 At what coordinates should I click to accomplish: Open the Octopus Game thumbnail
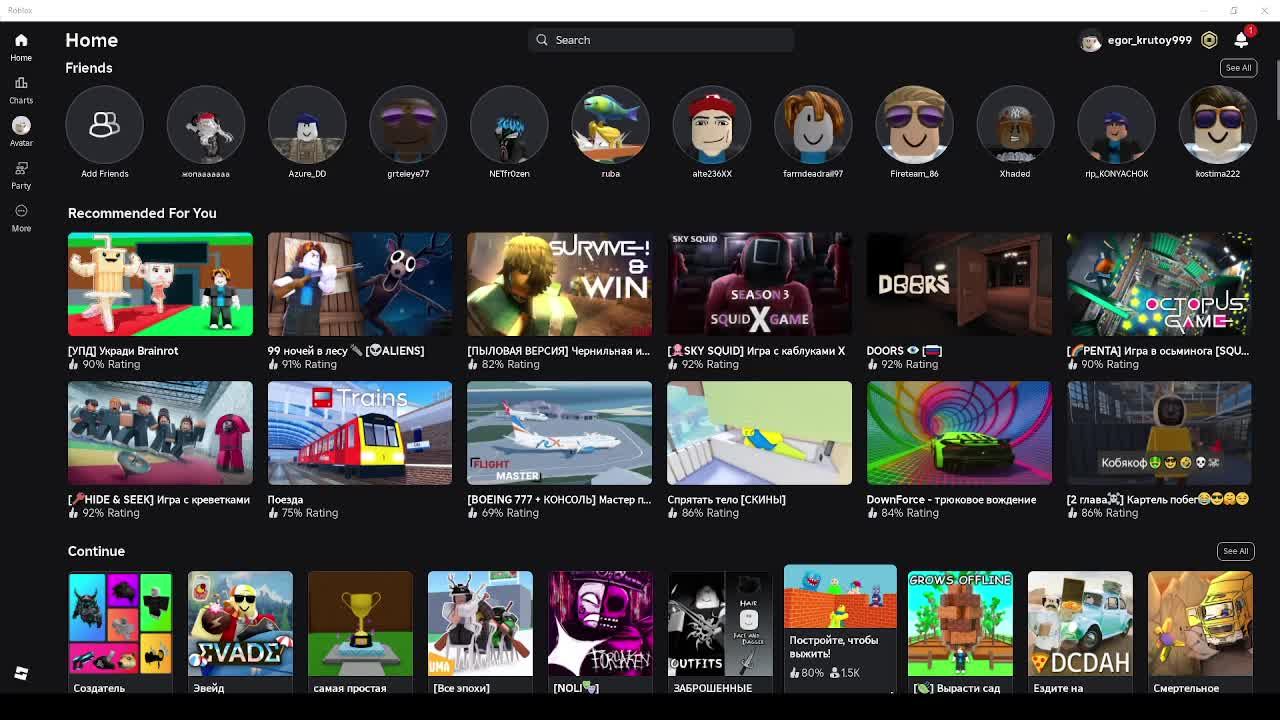point(1159,284)
